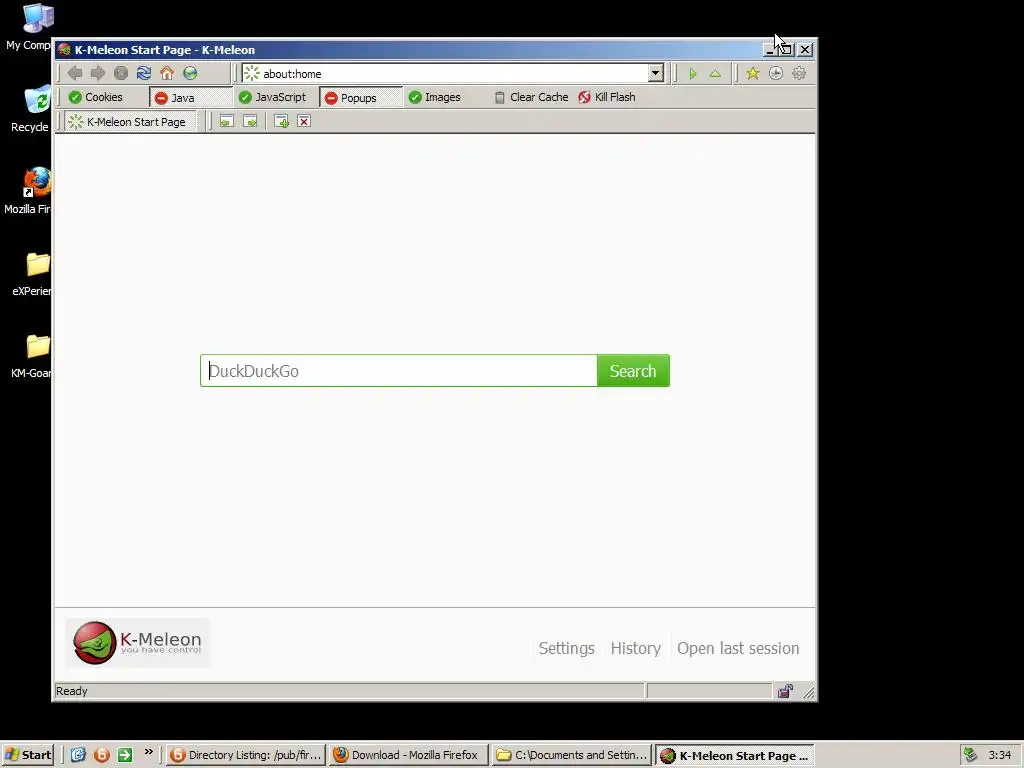Click the round clock history icon
This screenshot has height=768, width=1024.
776,73
